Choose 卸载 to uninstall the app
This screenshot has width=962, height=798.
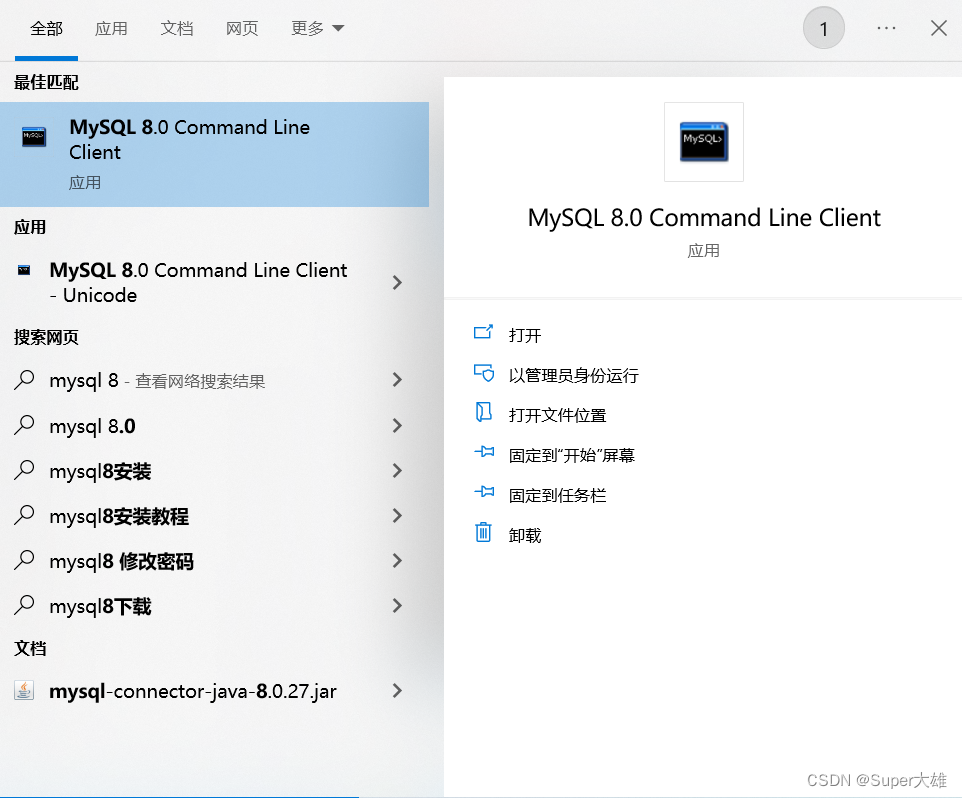coord(525,535)
